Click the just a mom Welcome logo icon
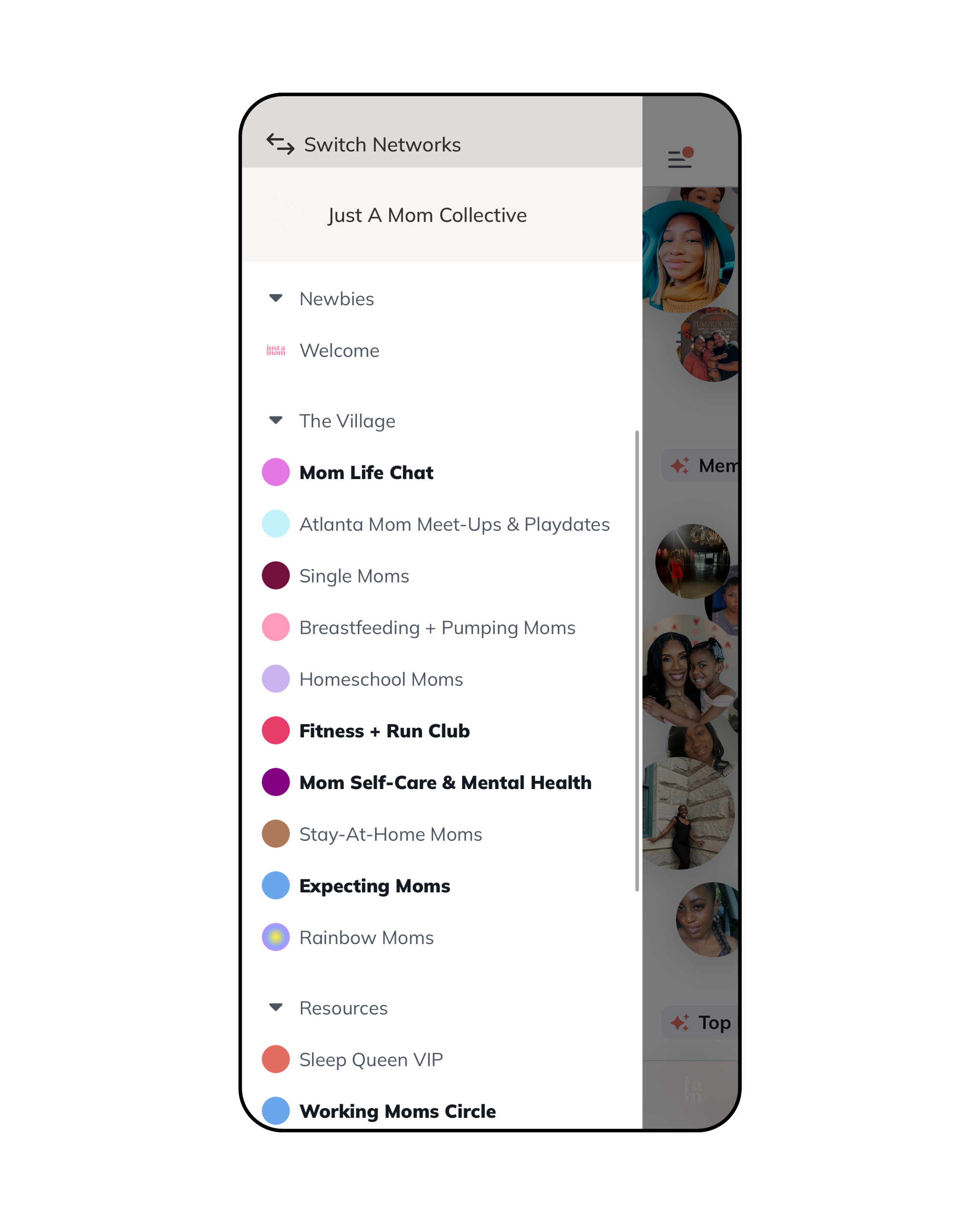Screen dimensions: 980x1225 pyautogui.click(x=275, y=350)
